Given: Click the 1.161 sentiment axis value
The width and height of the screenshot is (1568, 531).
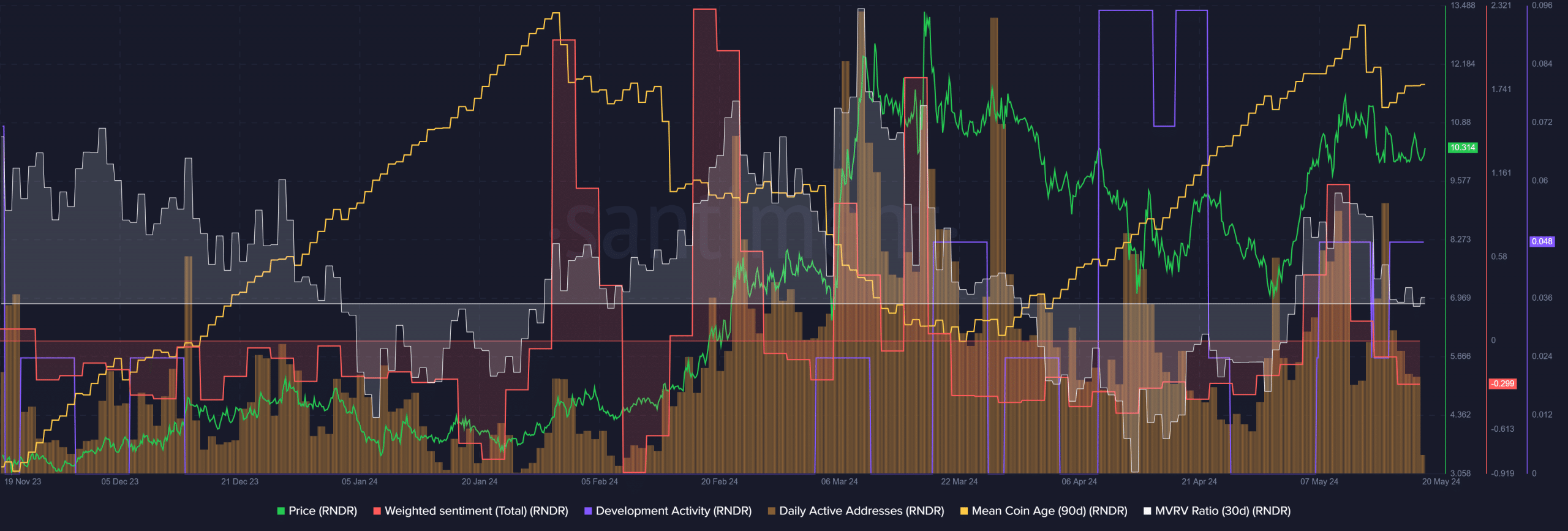Looking at the screenshot, I should click(x=1501, y=173).
